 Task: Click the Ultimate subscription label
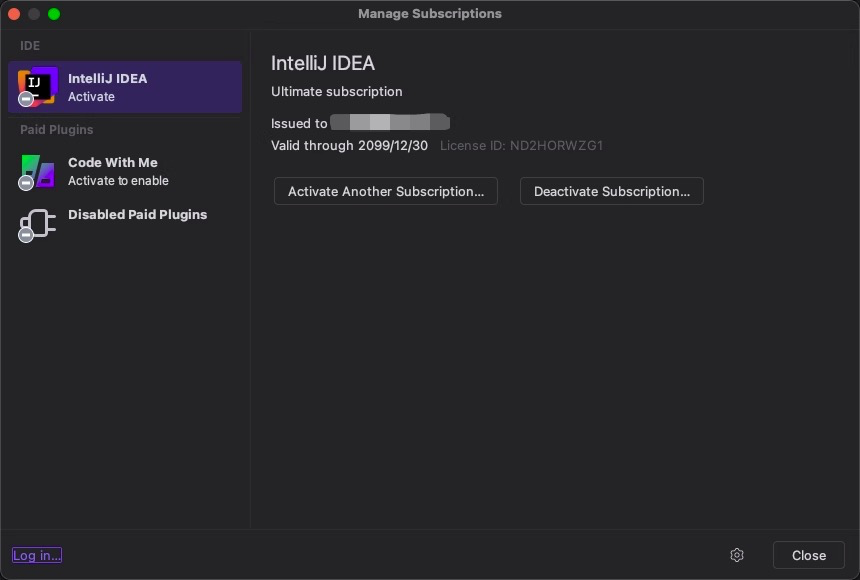[336, 91]
